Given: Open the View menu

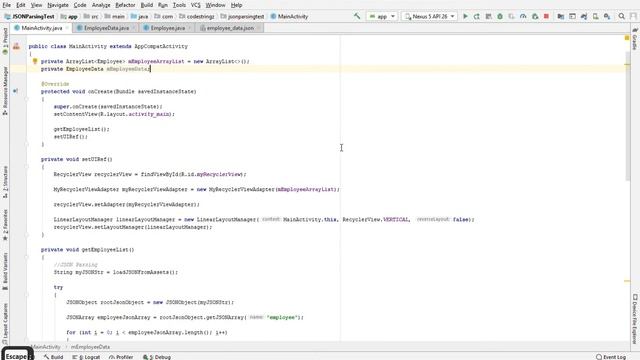Looking at the screenshot, I should point(36,5).
